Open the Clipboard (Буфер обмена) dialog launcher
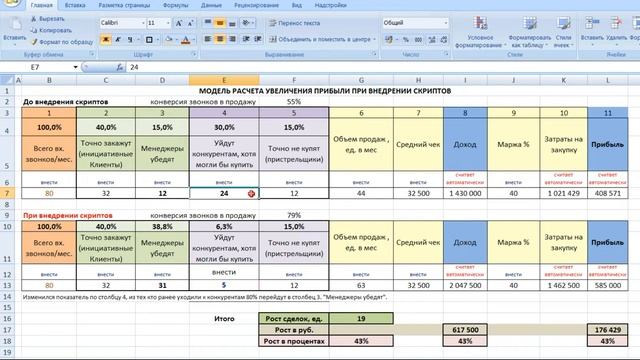Image resolution: width=640 pixels, height=360 pixels. (92, 54)
